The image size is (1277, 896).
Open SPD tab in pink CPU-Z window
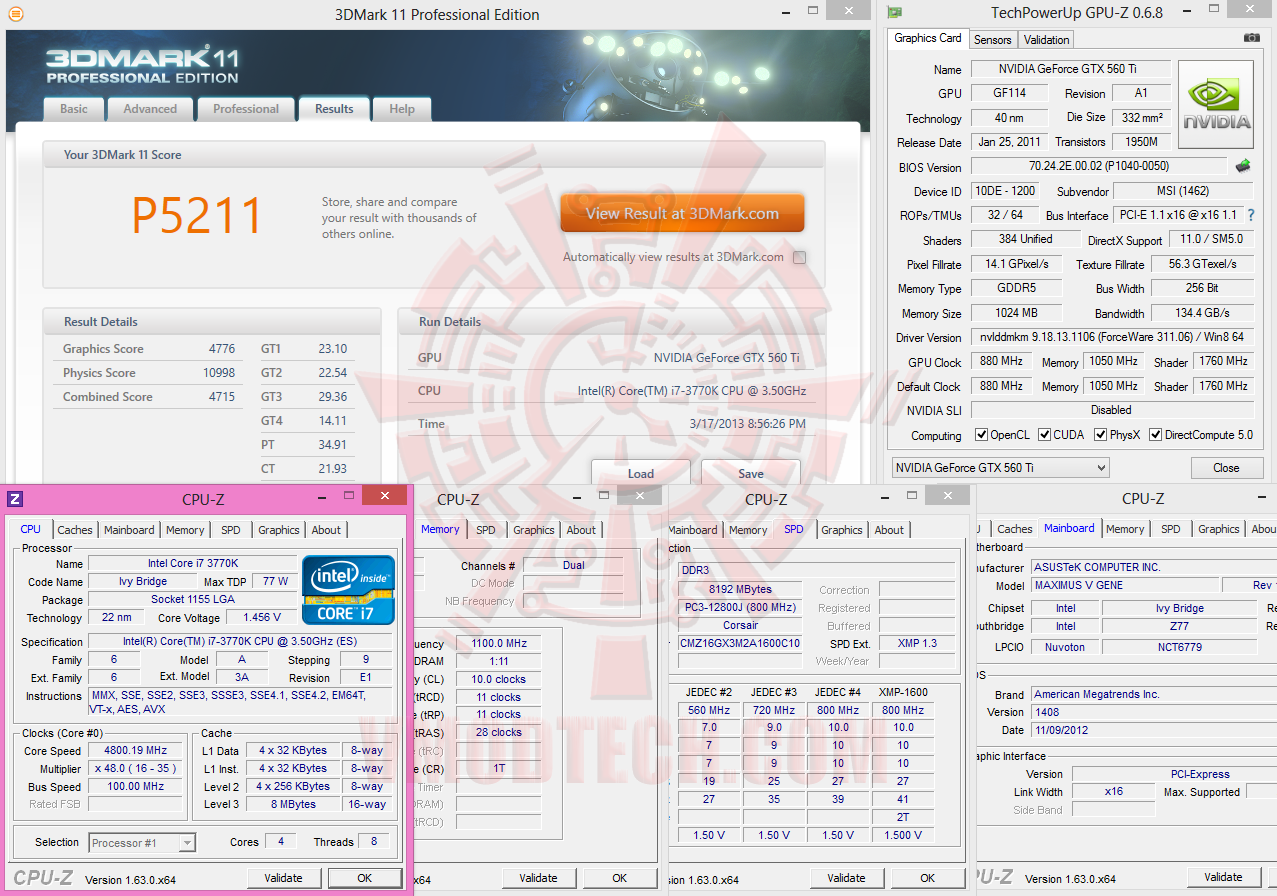click(231, 530)
